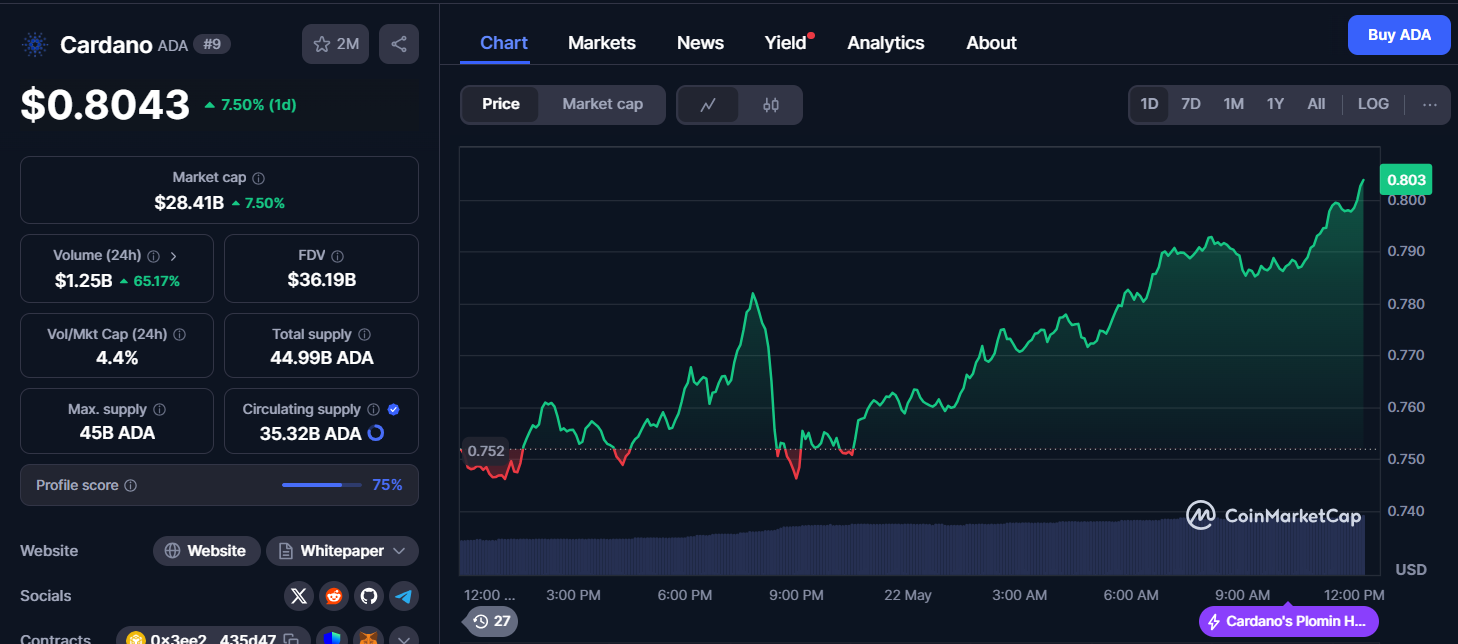Set chart range to 1M
The width and height of the screenshot is (1458, 644).
pos(1234,104)
